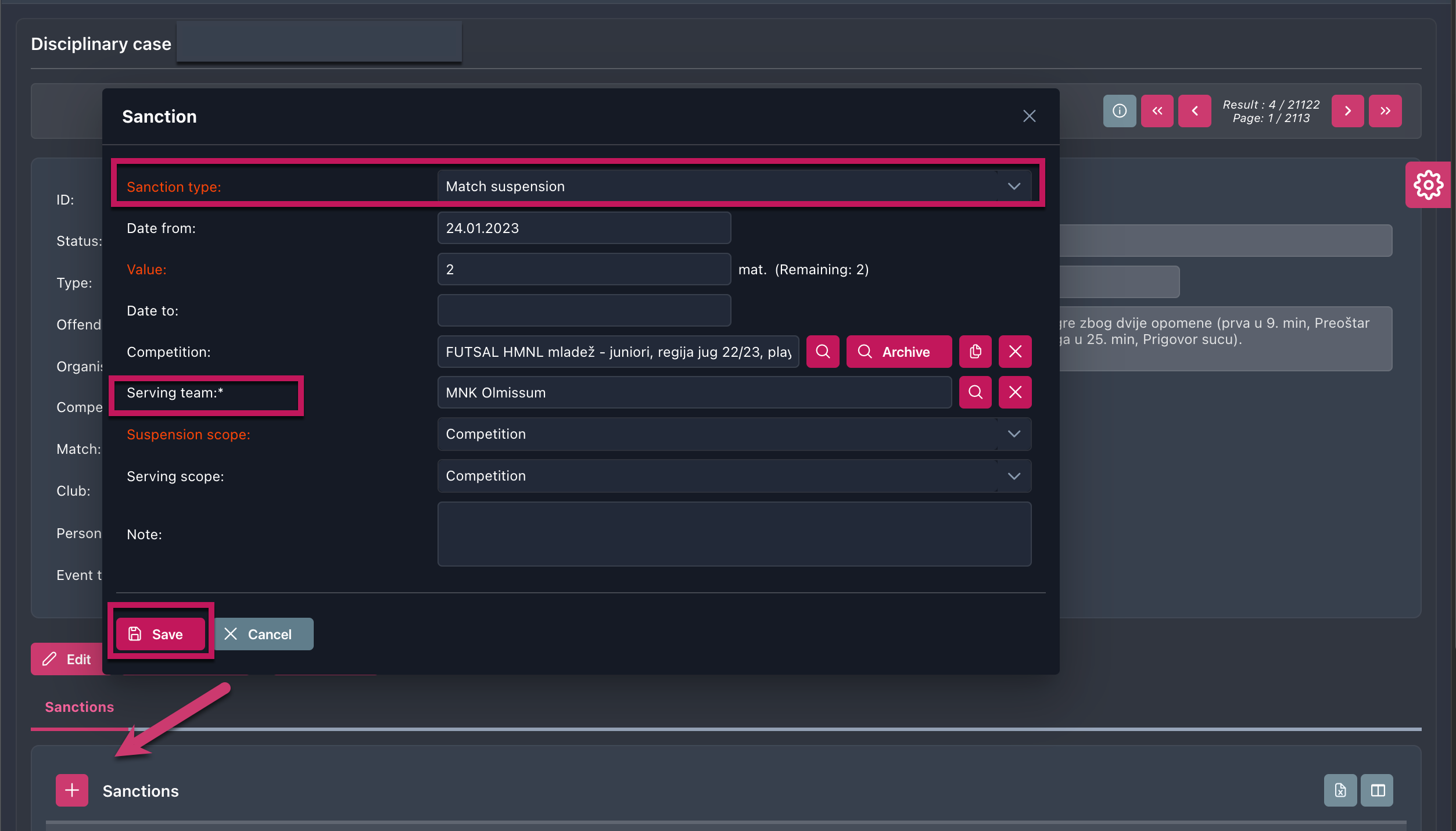Export sanctions table to Excel
Image resolution: width=1456 pixels, height=831 pixels.
(1340, 790)
